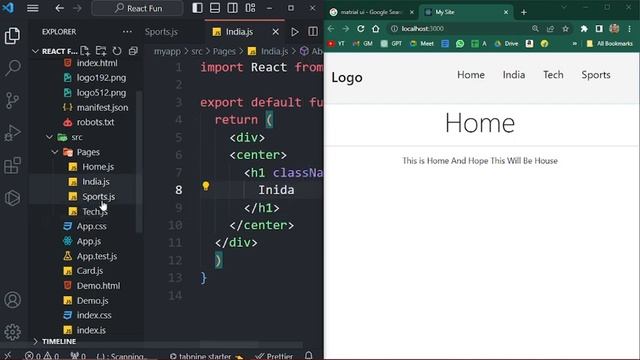
Task: Click the Prettier status bar item
Action: (274, 356)
